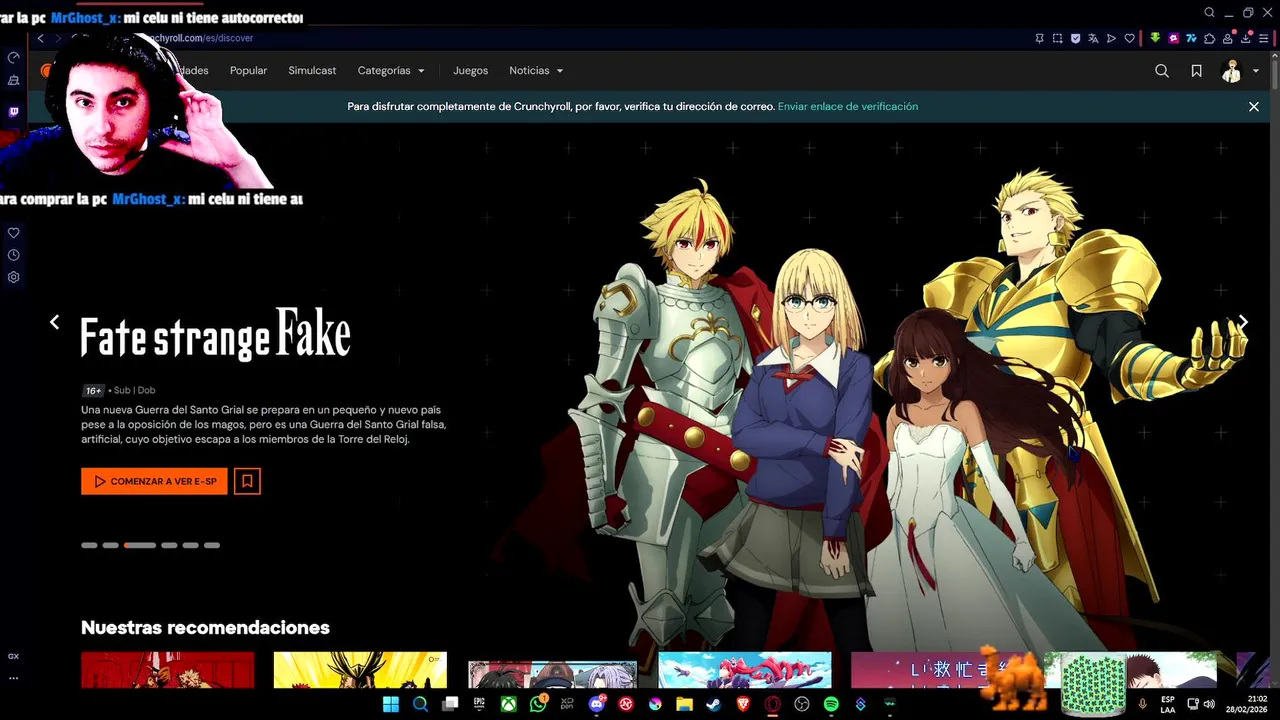Open Brave browser from the taskbar

pyautogui.click(x=743, y=704)
